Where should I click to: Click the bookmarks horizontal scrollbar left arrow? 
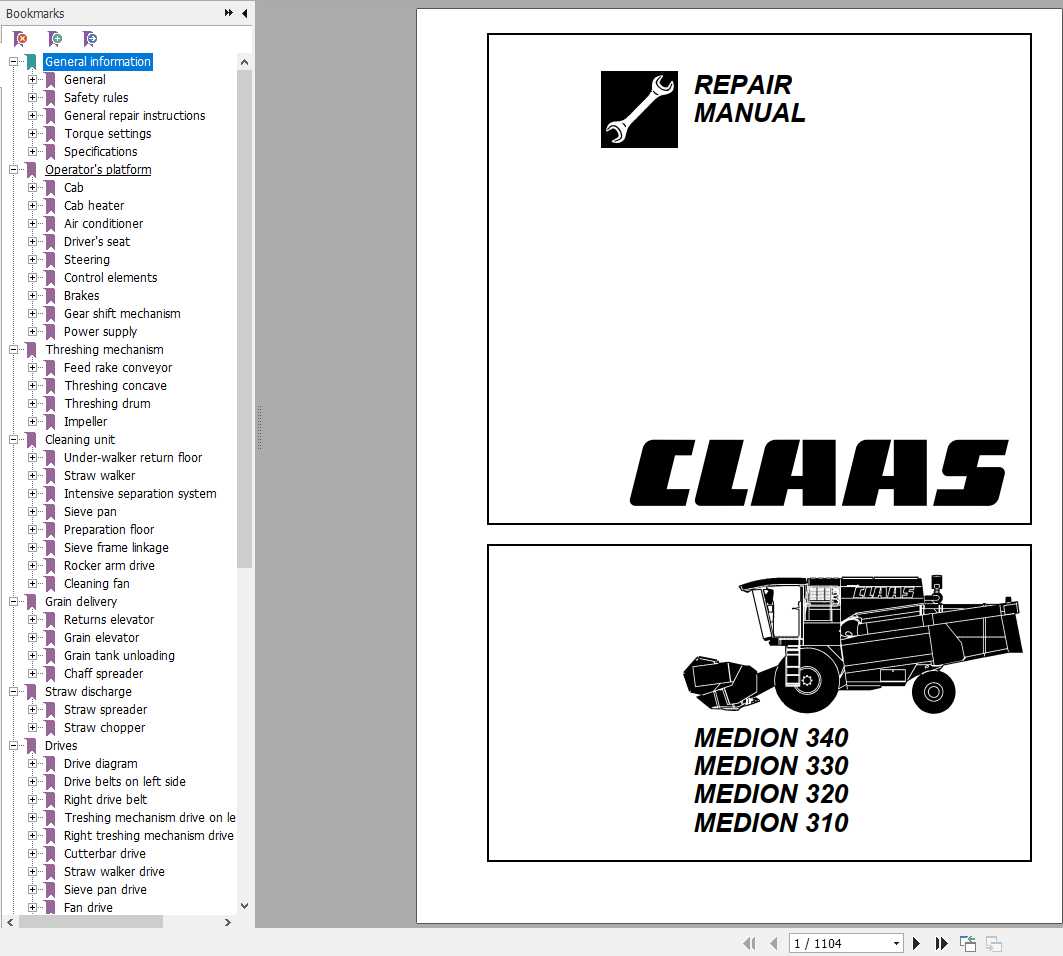coord(9,922)
